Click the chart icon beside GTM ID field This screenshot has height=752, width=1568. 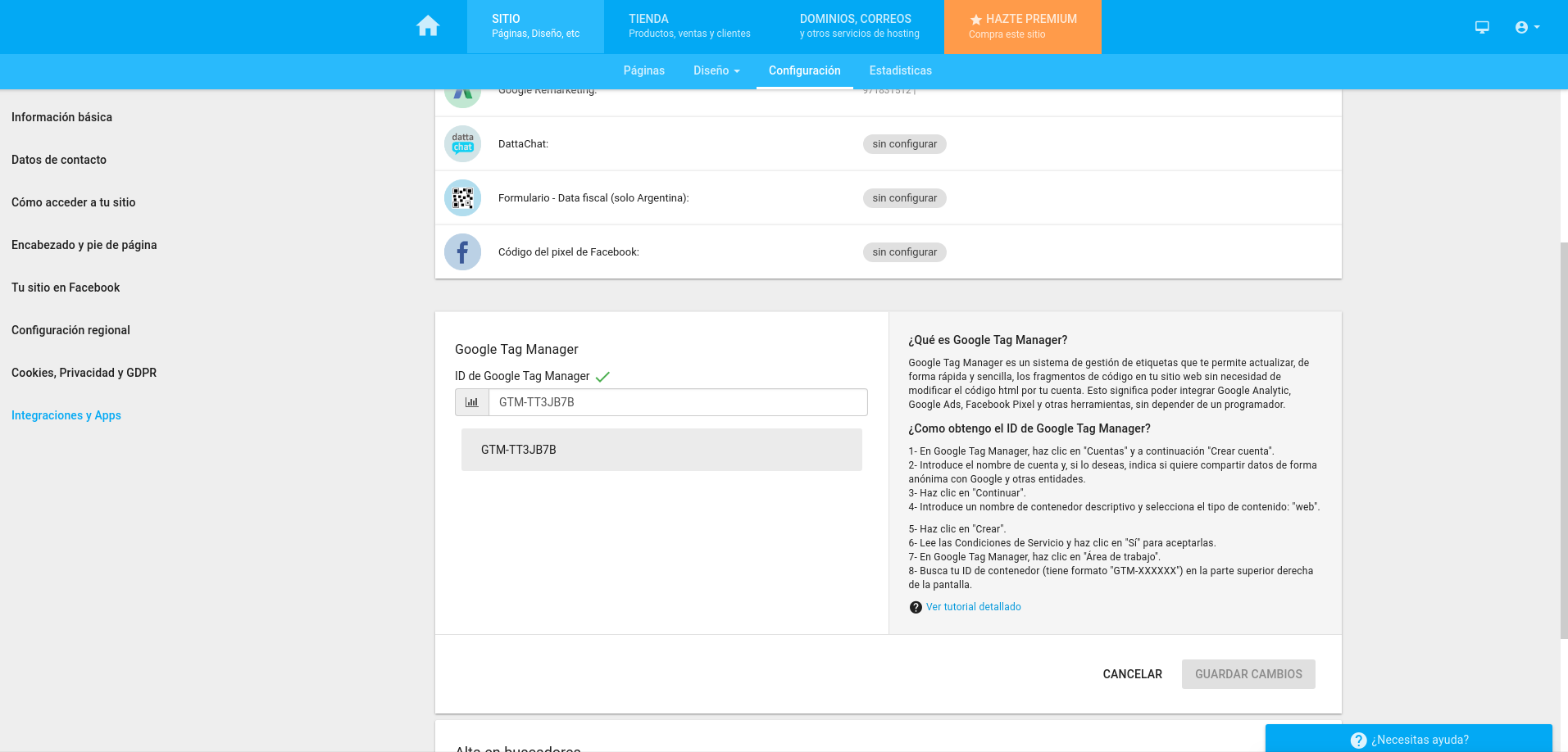[472, 402]
